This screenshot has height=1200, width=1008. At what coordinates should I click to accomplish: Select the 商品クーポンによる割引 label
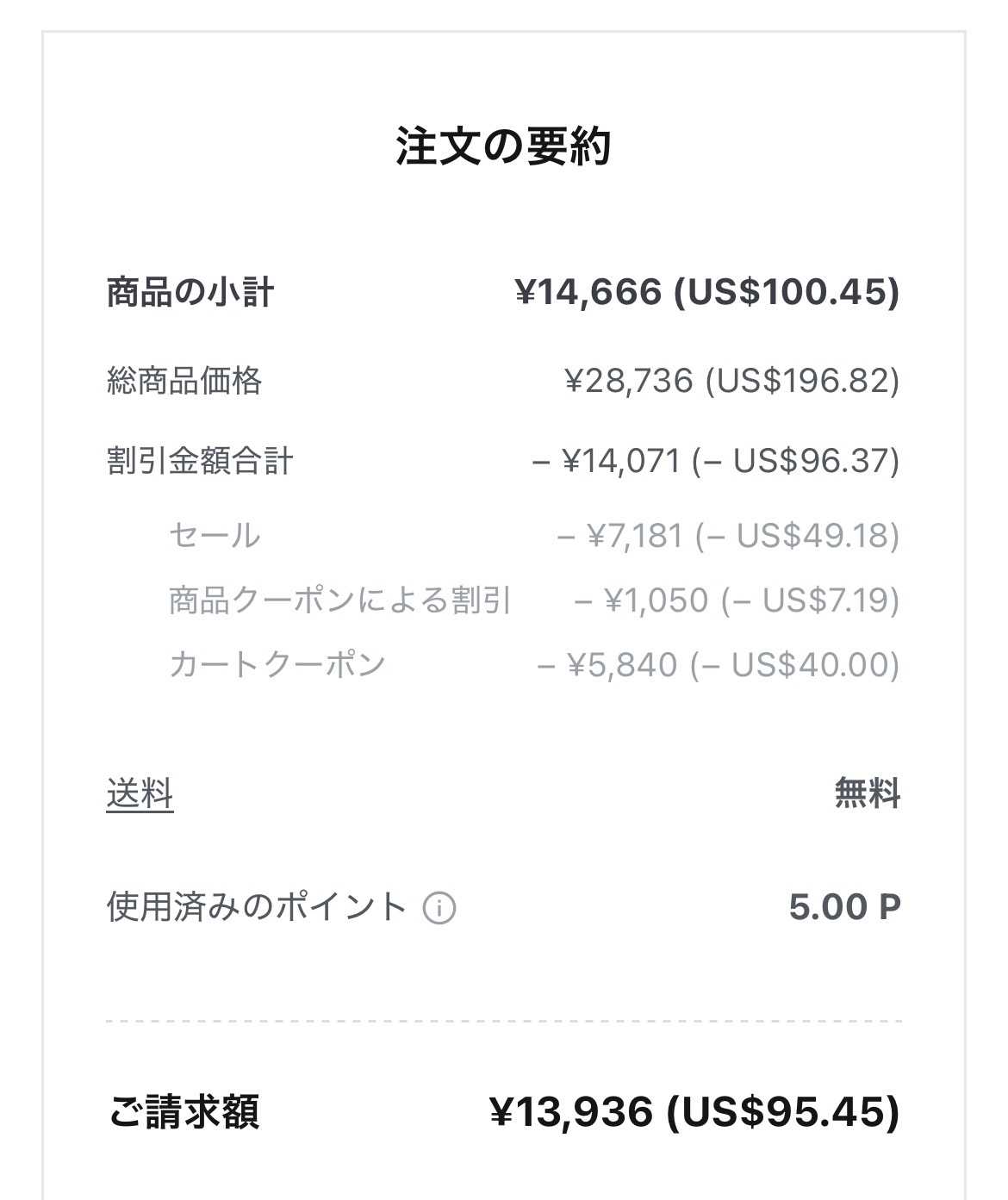point(340,600)
